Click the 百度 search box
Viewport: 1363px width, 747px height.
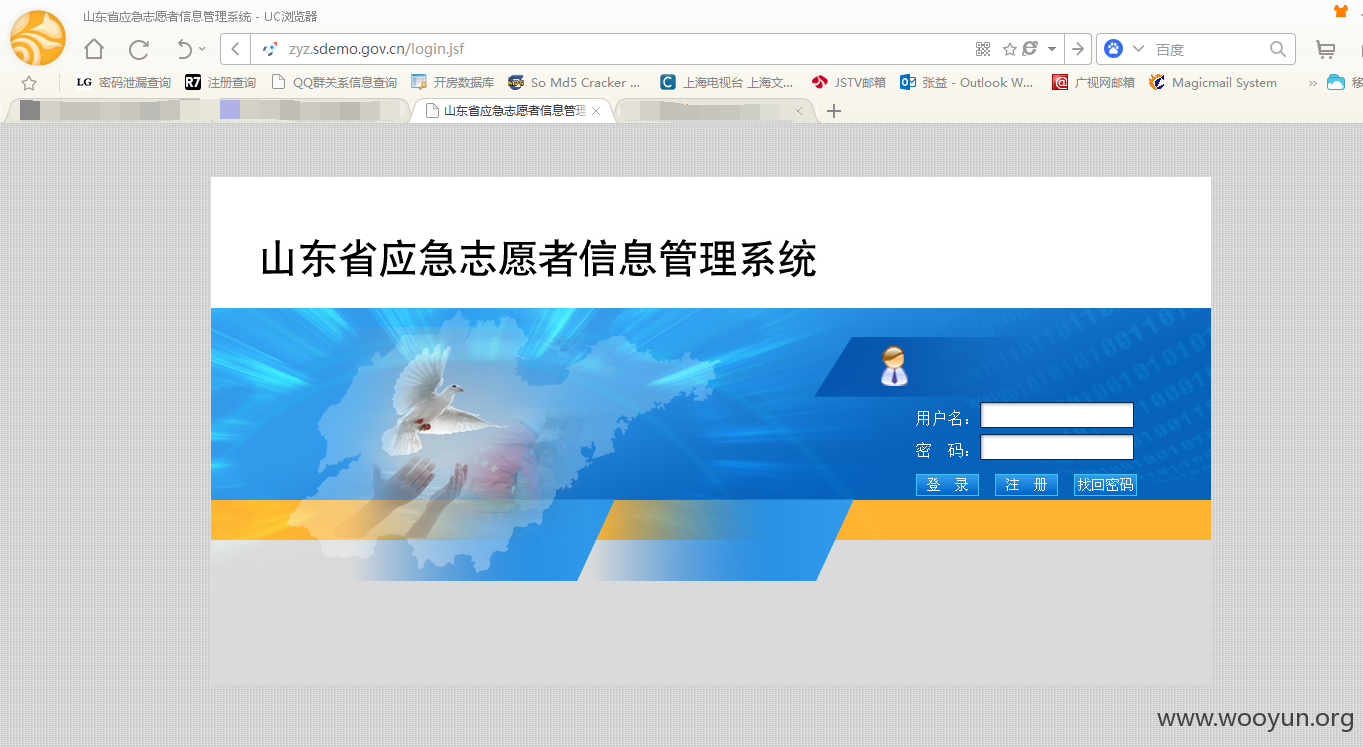click(1208, 49)
